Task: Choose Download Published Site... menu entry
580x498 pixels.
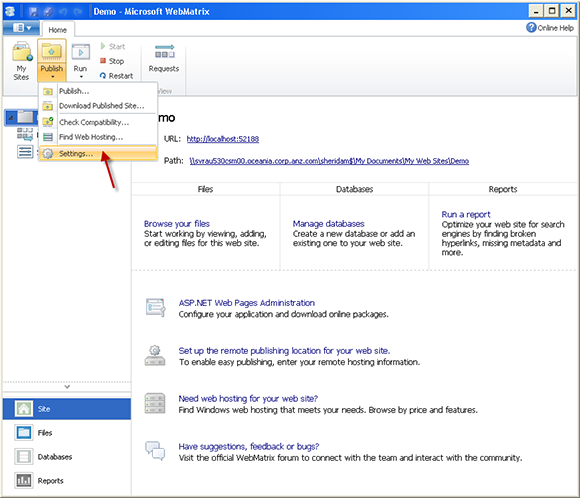Action: (x=98, y=106)
